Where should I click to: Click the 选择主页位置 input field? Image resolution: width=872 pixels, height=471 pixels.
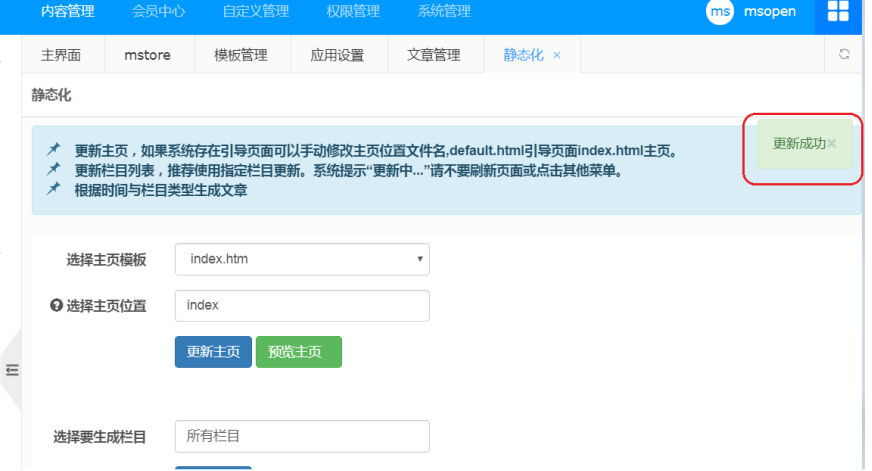pos(302,306)
